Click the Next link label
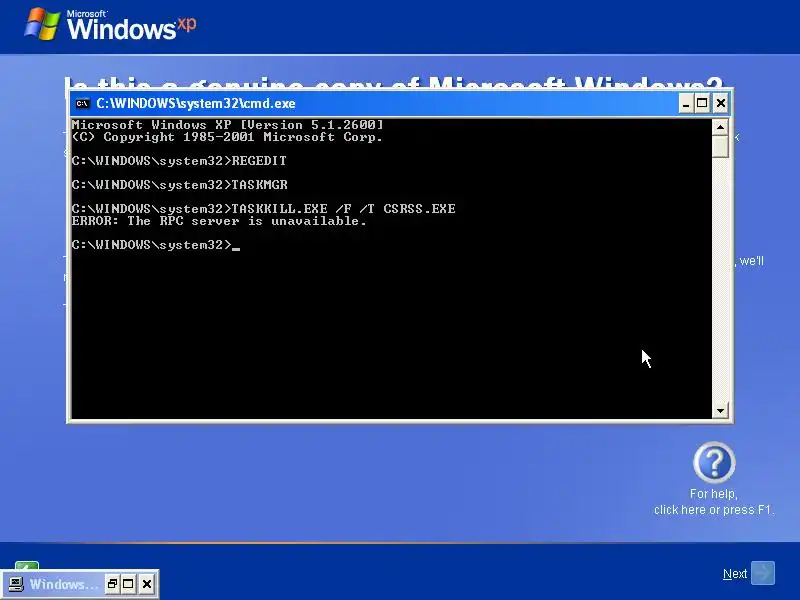Viewport: 800px width, 600px height. 735,574
